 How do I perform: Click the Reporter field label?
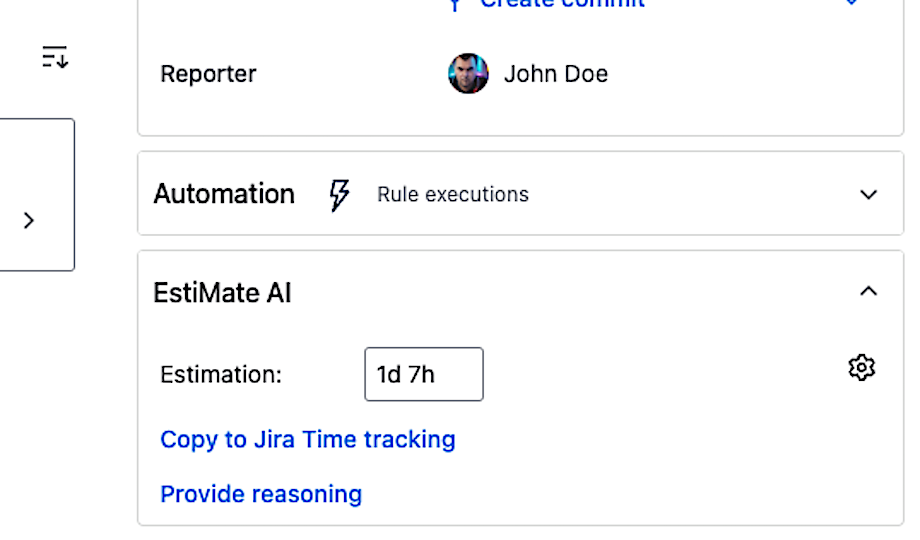[208, 74]
